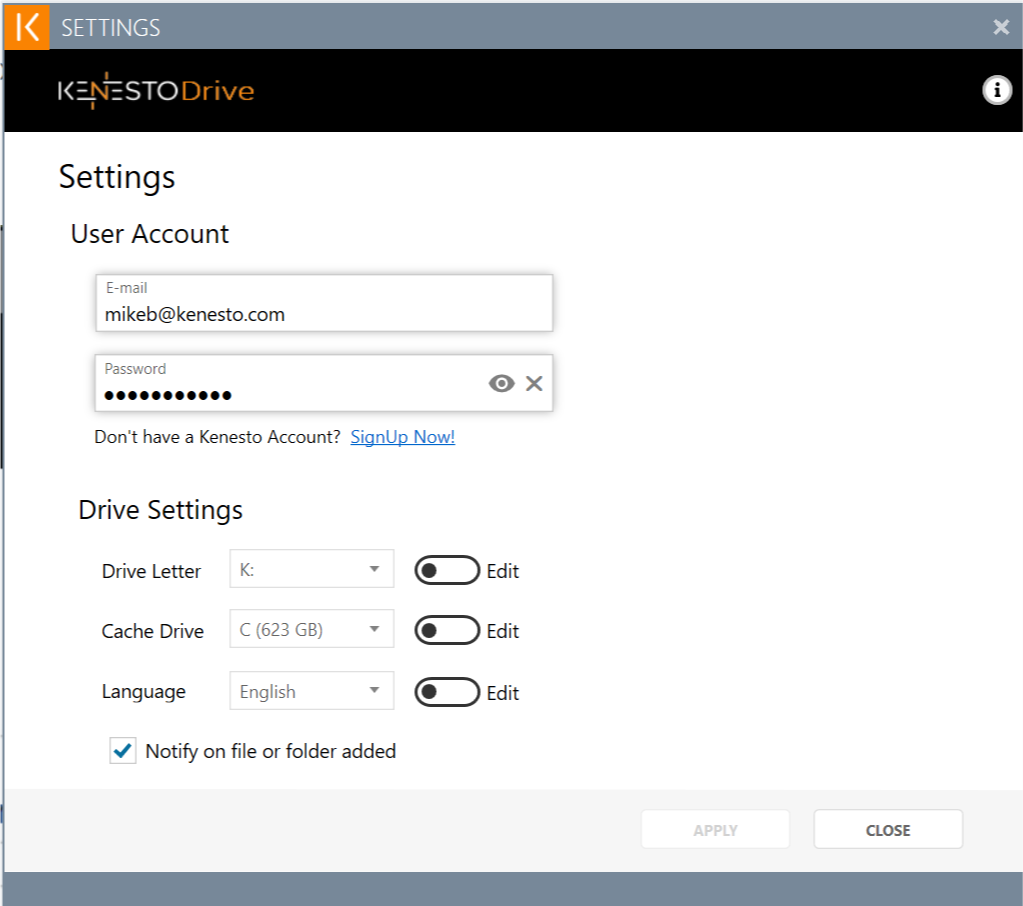Click the APPLY button
This screenshot has height=906, width=1023.
tap(715, 830)
